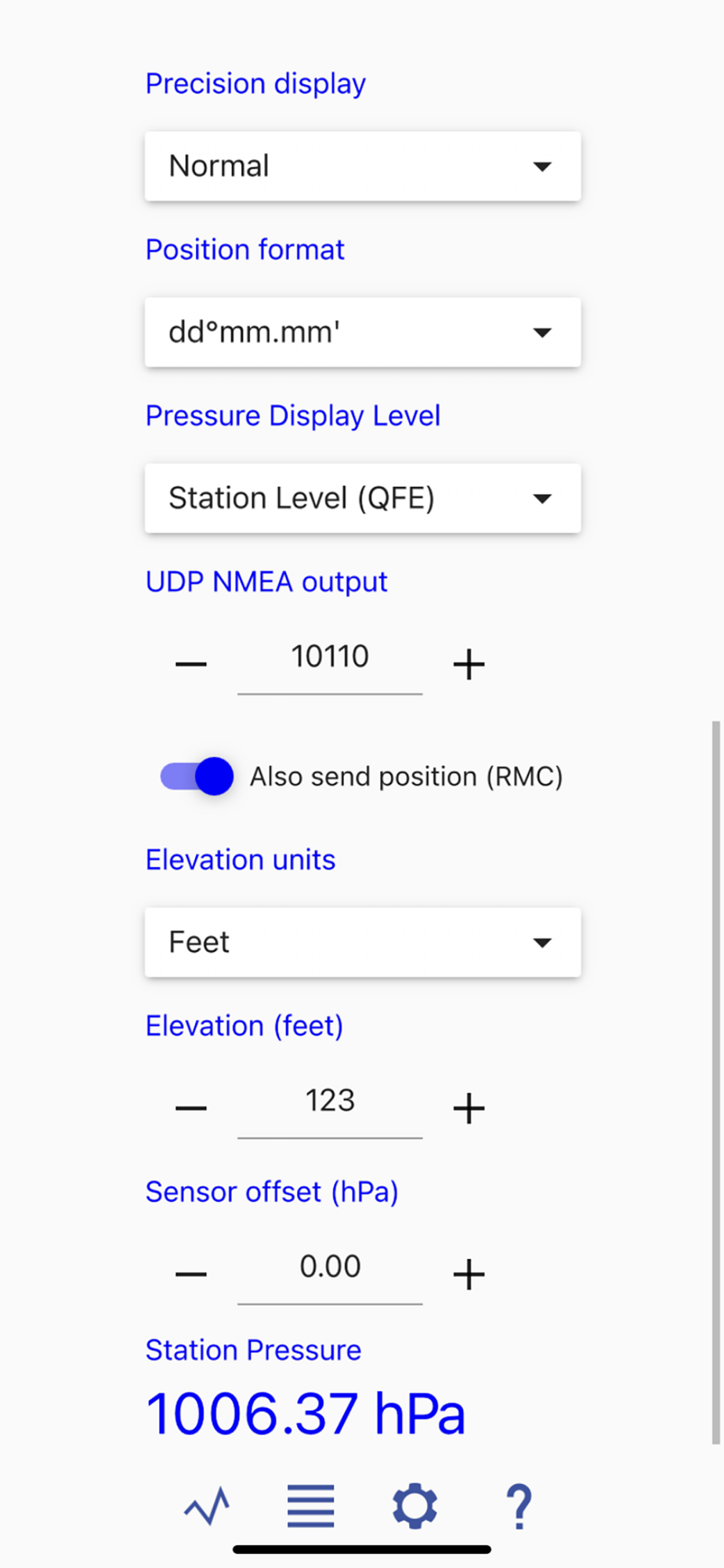Screen dimensions: 724x1568
Task: Decrease the sensor offset value
Action: [191, 1275]
